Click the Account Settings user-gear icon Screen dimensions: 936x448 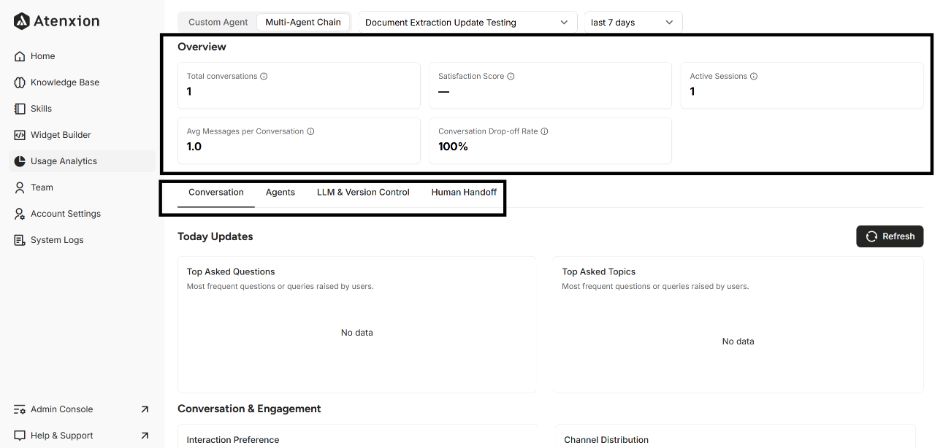[x=19, y=214]
